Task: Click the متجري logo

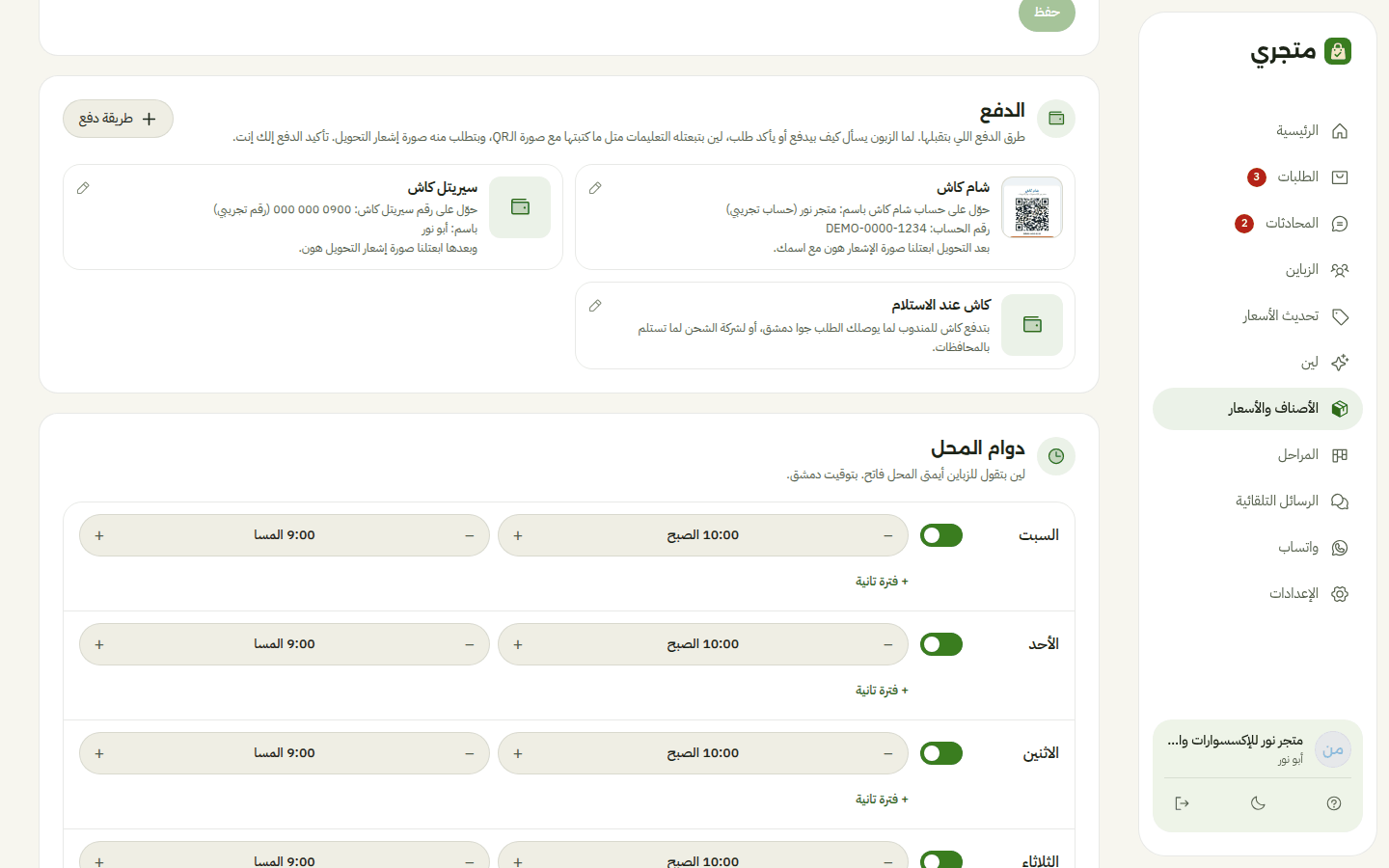Action: pos(1301,51)
